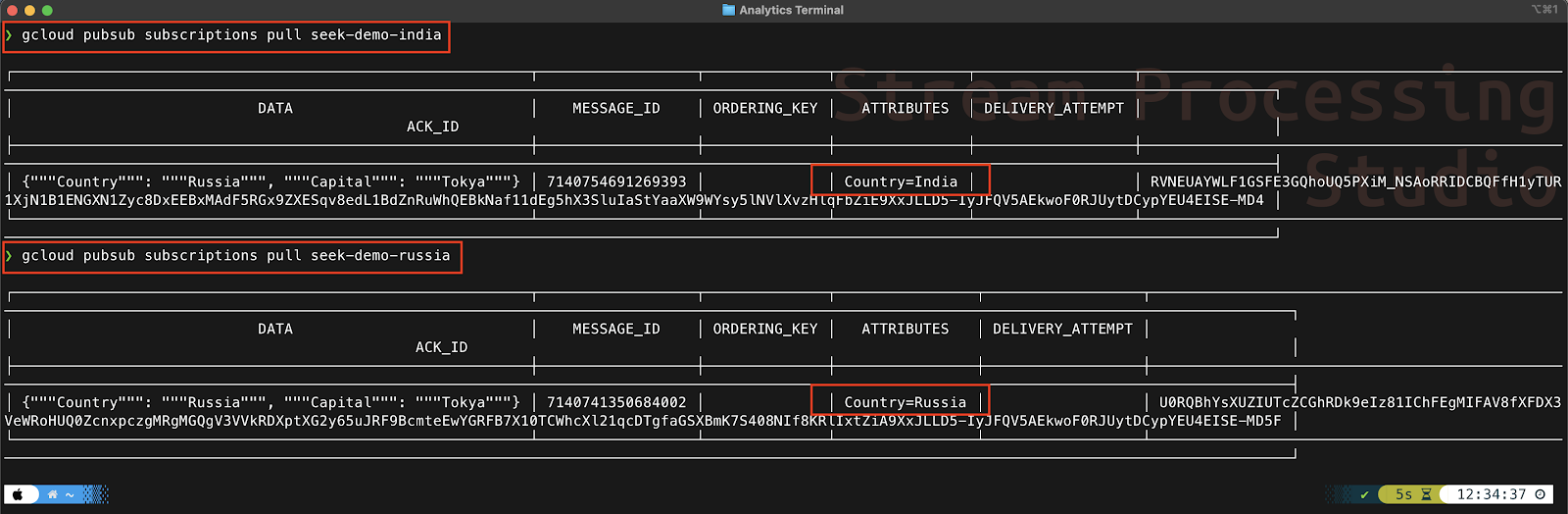Click the hourglass duration icon
The image size is (1568, 514).
[1427, 494]
